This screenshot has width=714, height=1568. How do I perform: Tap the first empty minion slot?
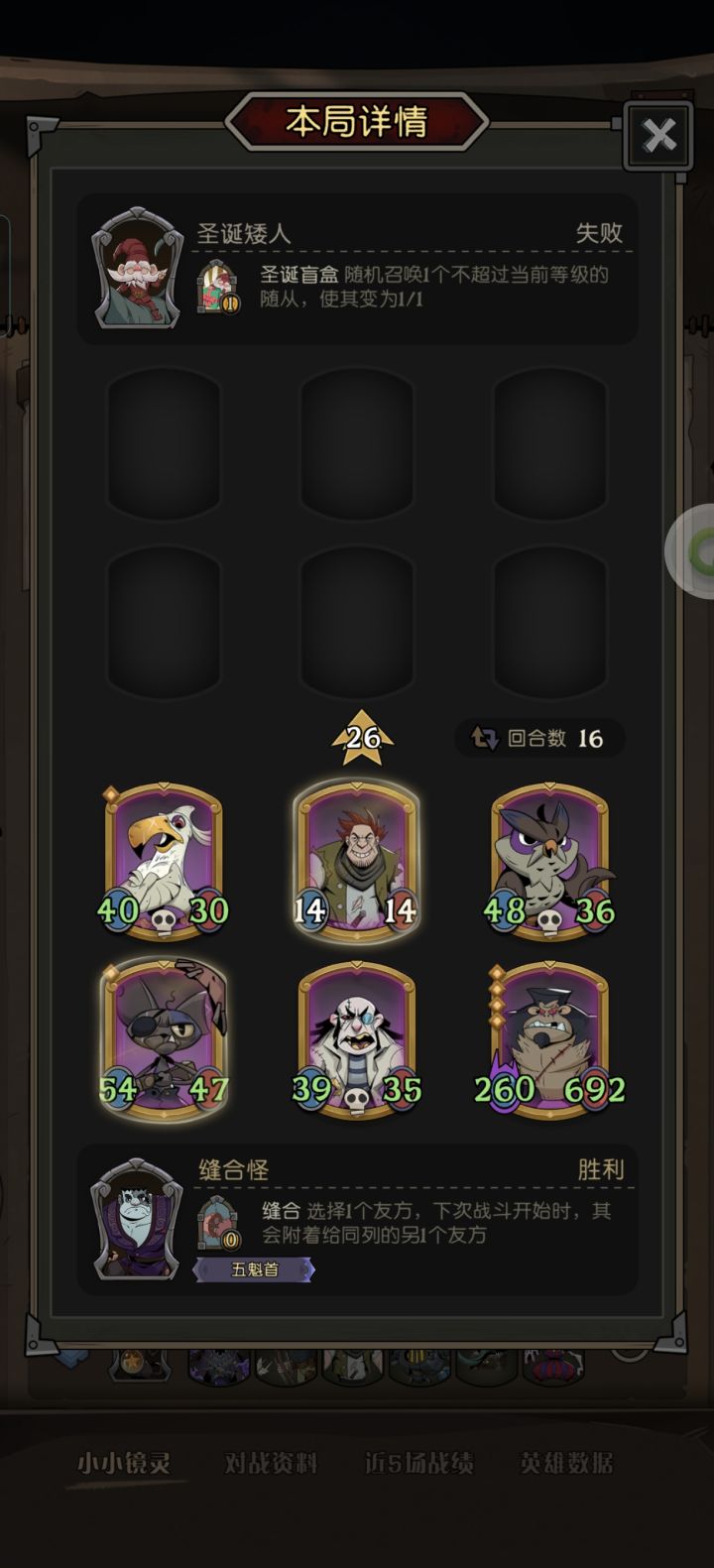164,444
